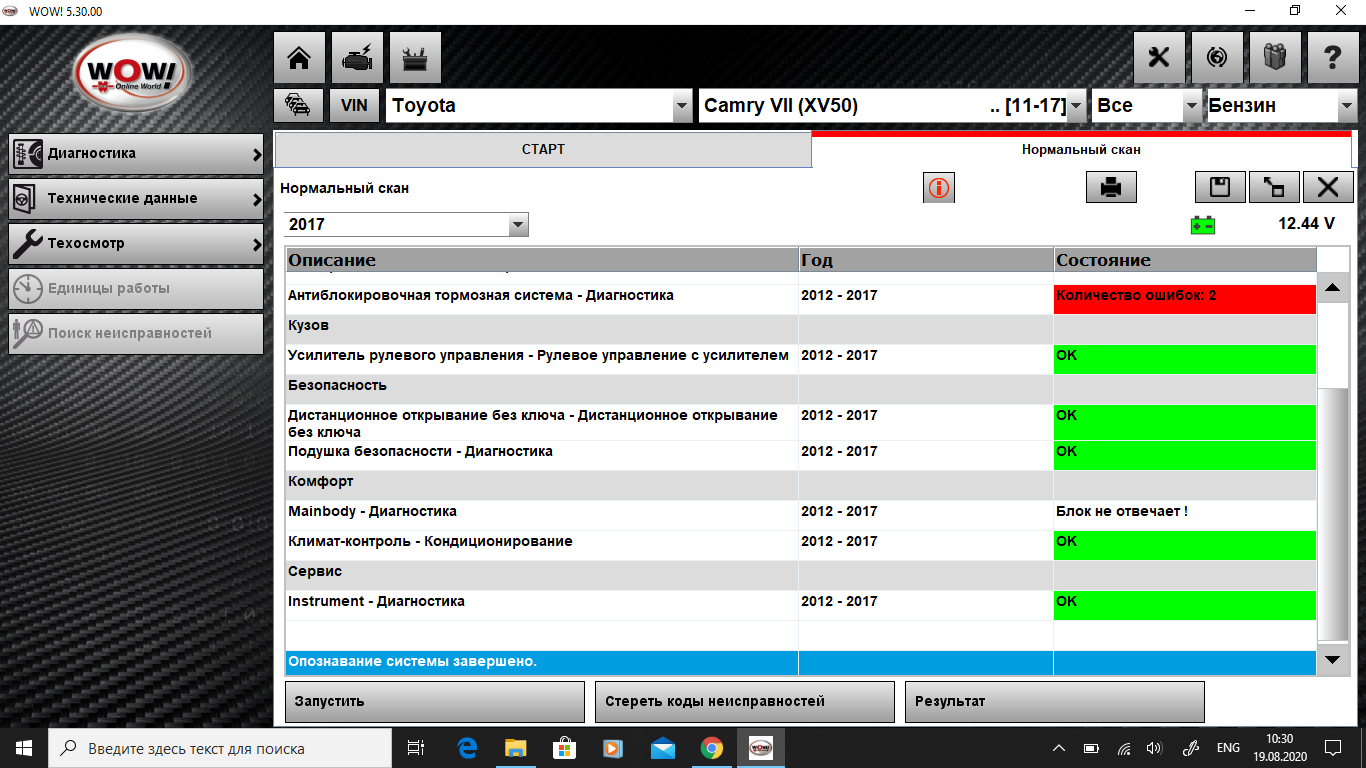Image resolution: width=1366 pixels, height=768 pixels.
Task: Select the Единицы работы item
Action: [136, 289]
